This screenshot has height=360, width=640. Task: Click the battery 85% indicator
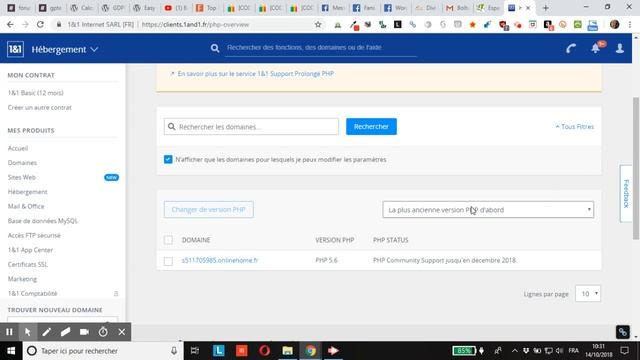click(464, 351)
